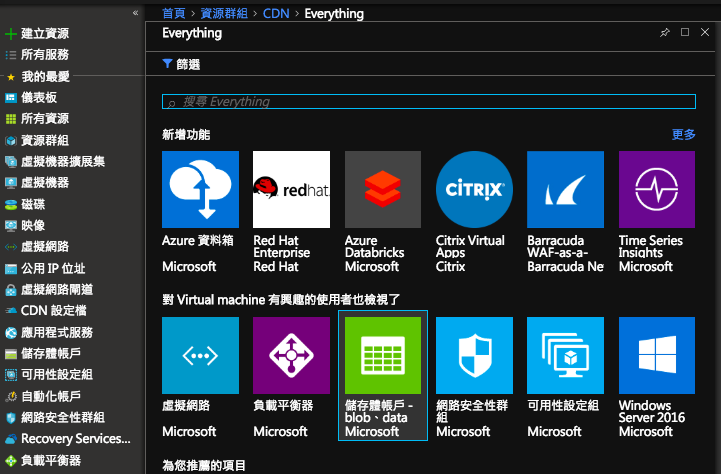721x474 pixels.
Task: Select the 虛擬網路 icon in the sidebar
Action: coord(11,247)
